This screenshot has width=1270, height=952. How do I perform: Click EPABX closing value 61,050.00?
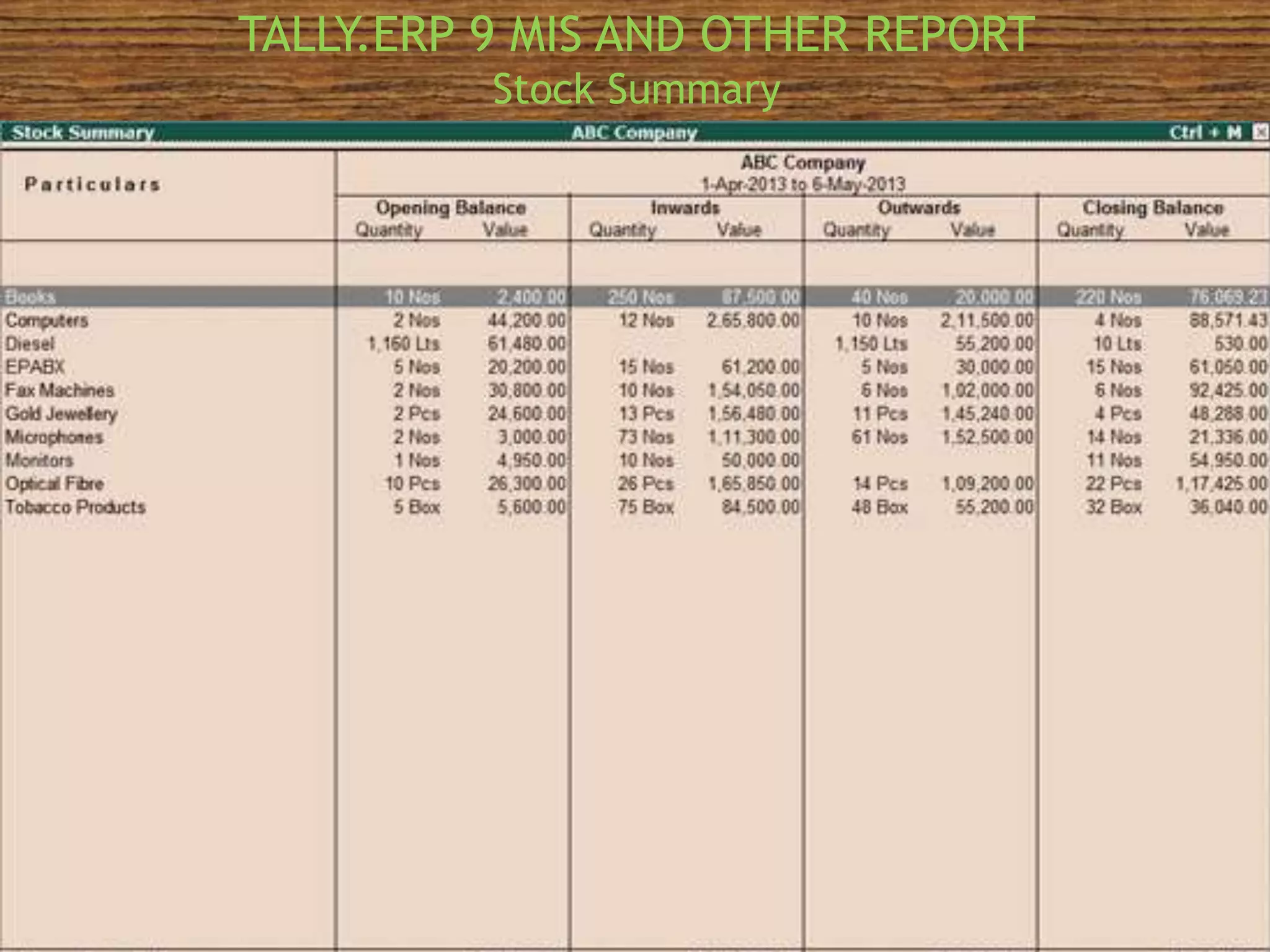(1228, 367)
